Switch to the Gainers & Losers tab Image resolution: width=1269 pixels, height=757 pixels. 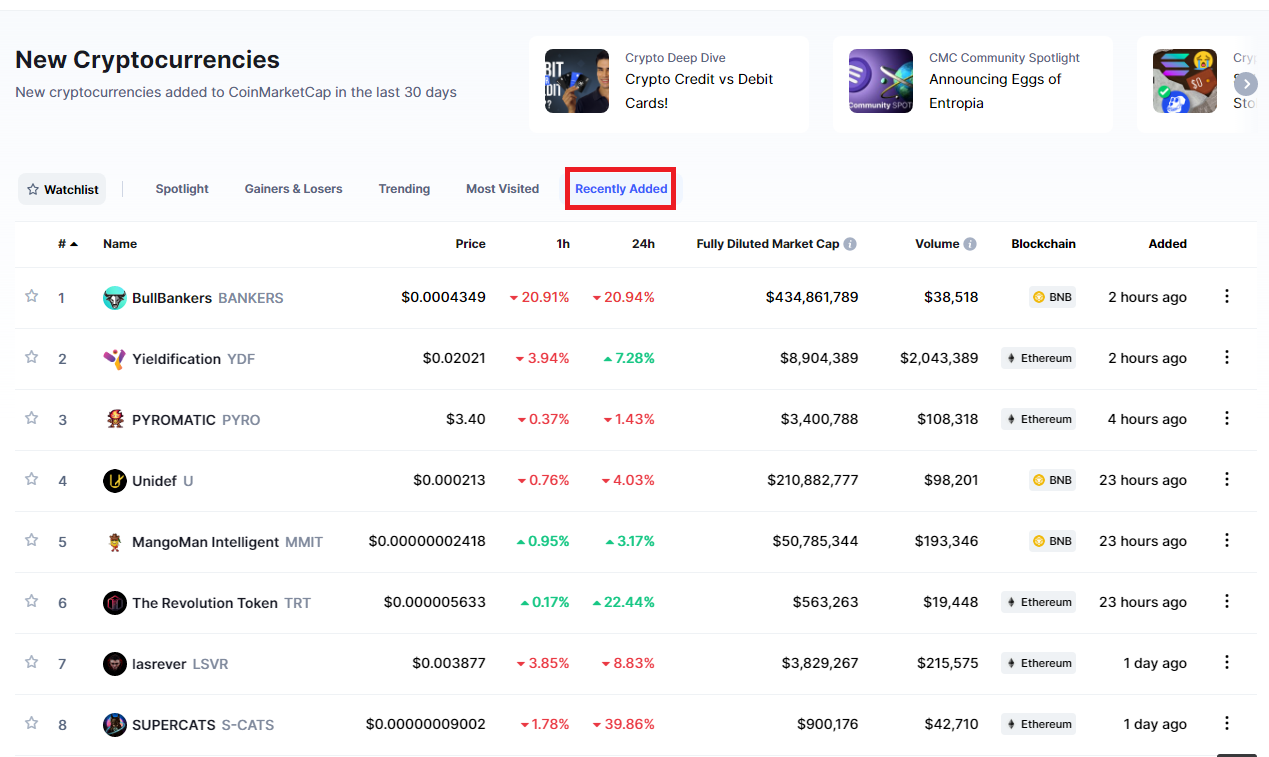(x=293, y=189)
